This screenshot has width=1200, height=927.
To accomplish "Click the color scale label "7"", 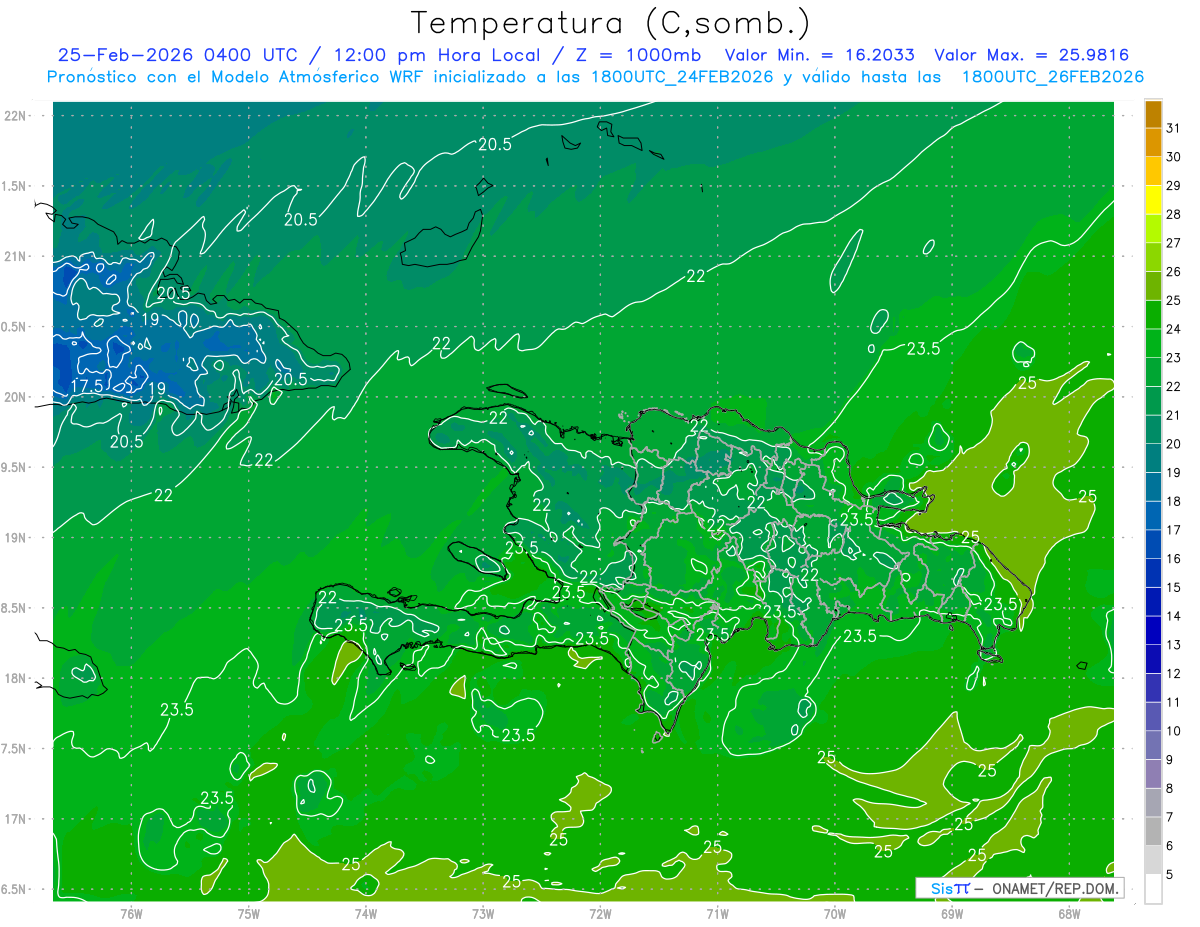I will (x=1170, y=818).
